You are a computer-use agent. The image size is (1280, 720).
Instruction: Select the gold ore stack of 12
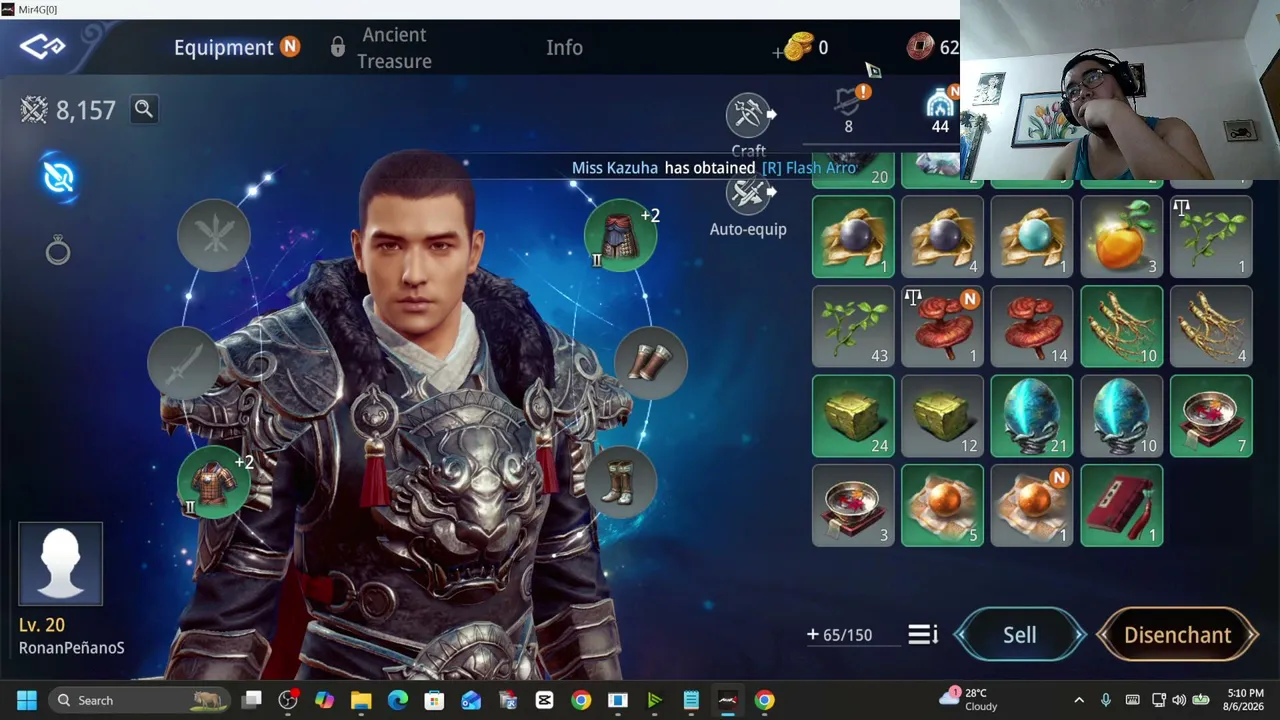point(942,416)
